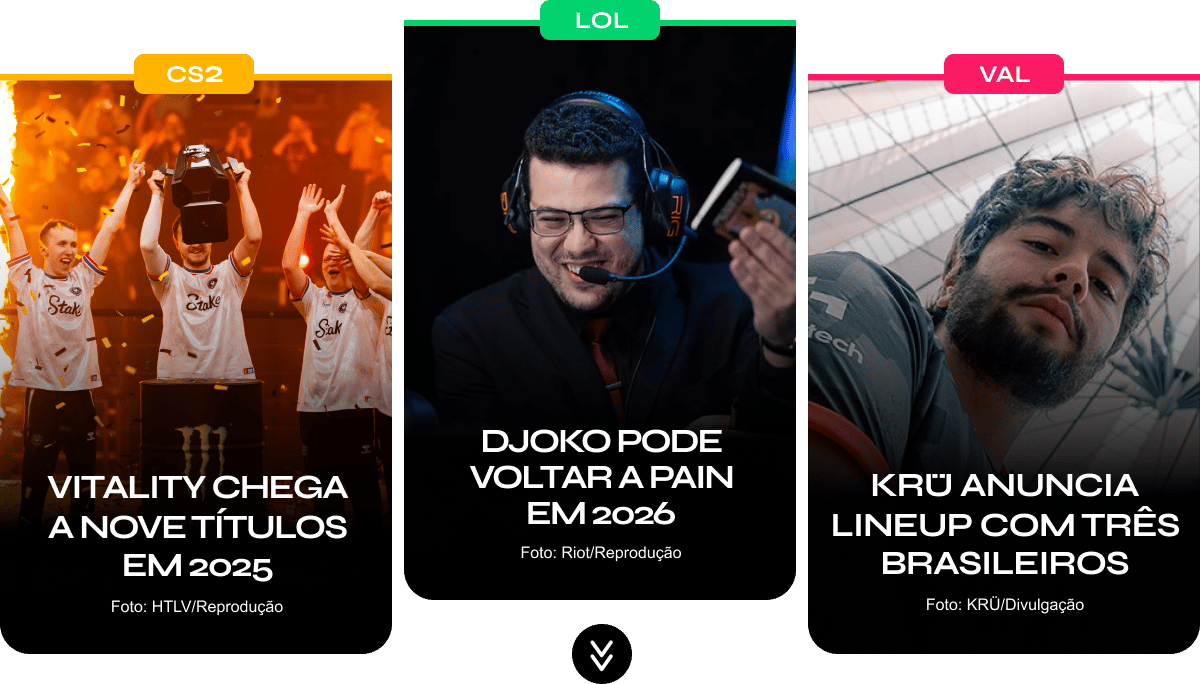Select the green LOL category tag

click(x=600, y=20)
